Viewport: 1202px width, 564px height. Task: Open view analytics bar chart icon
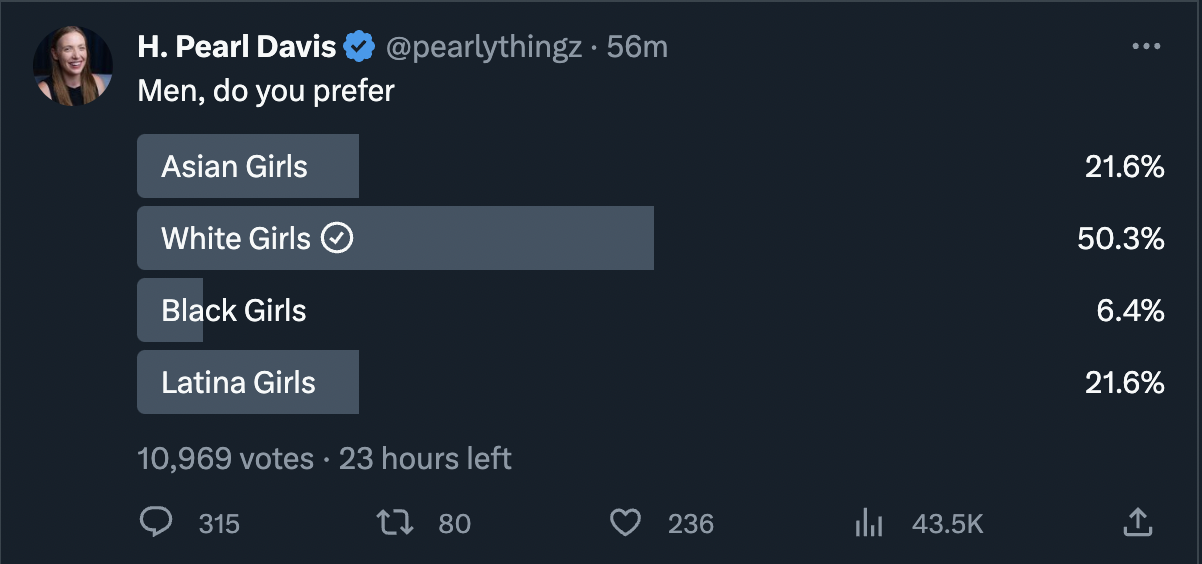(867, 523)
